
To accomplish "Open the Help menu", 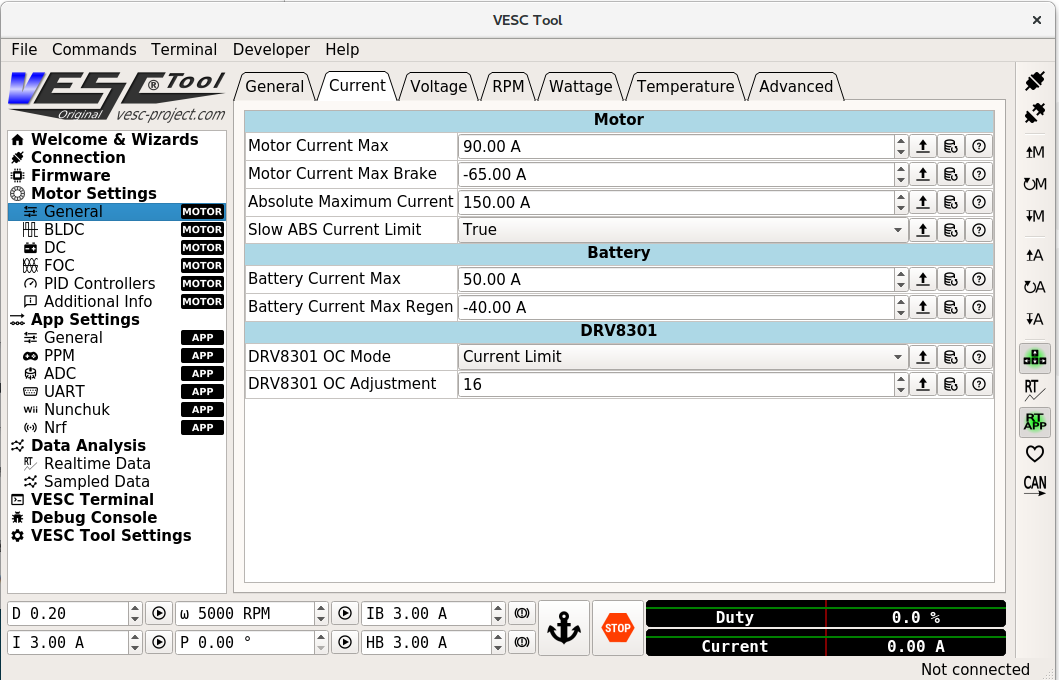I will (x=342, y=49).
